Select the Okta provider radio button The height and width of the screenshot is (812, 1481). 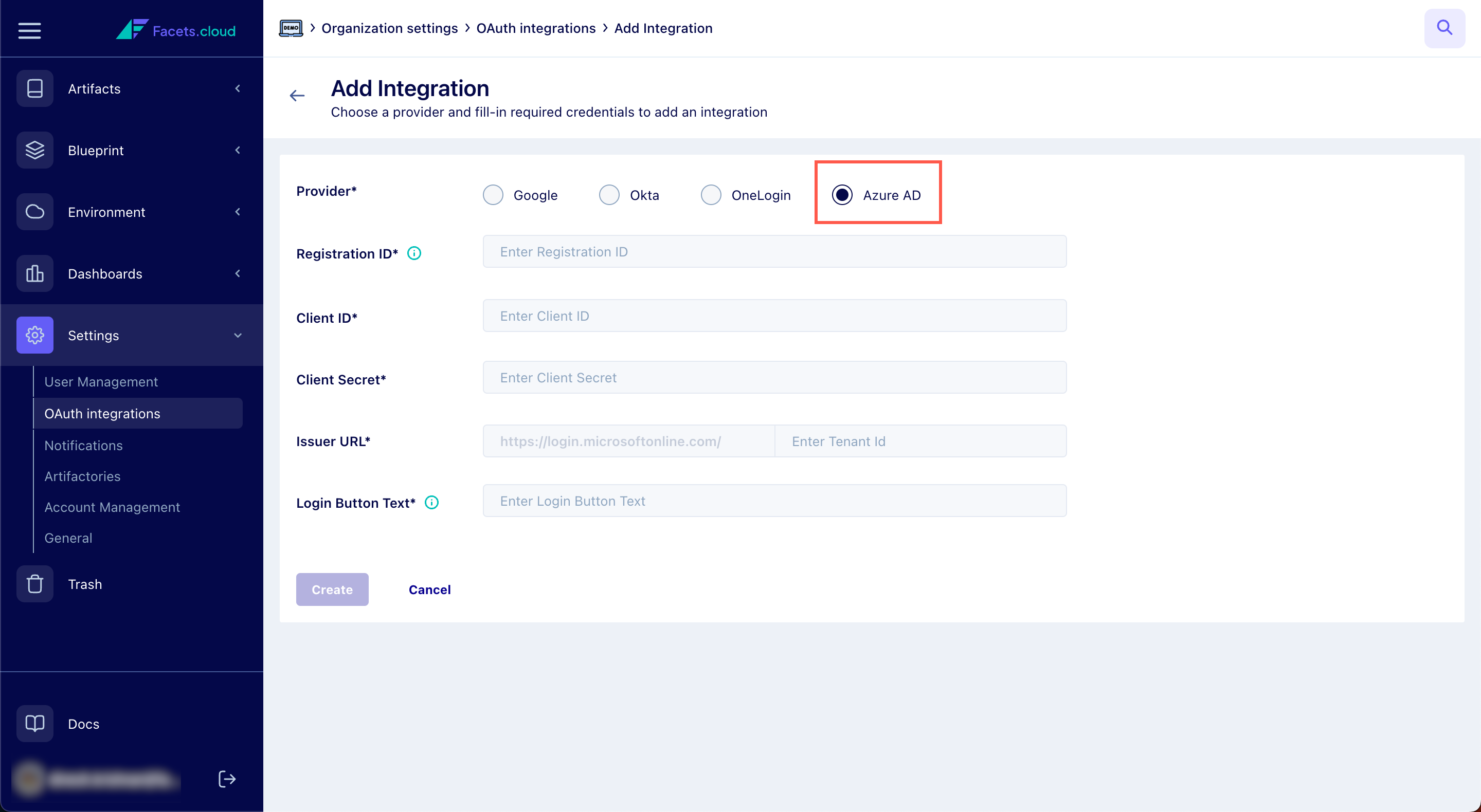609,195
